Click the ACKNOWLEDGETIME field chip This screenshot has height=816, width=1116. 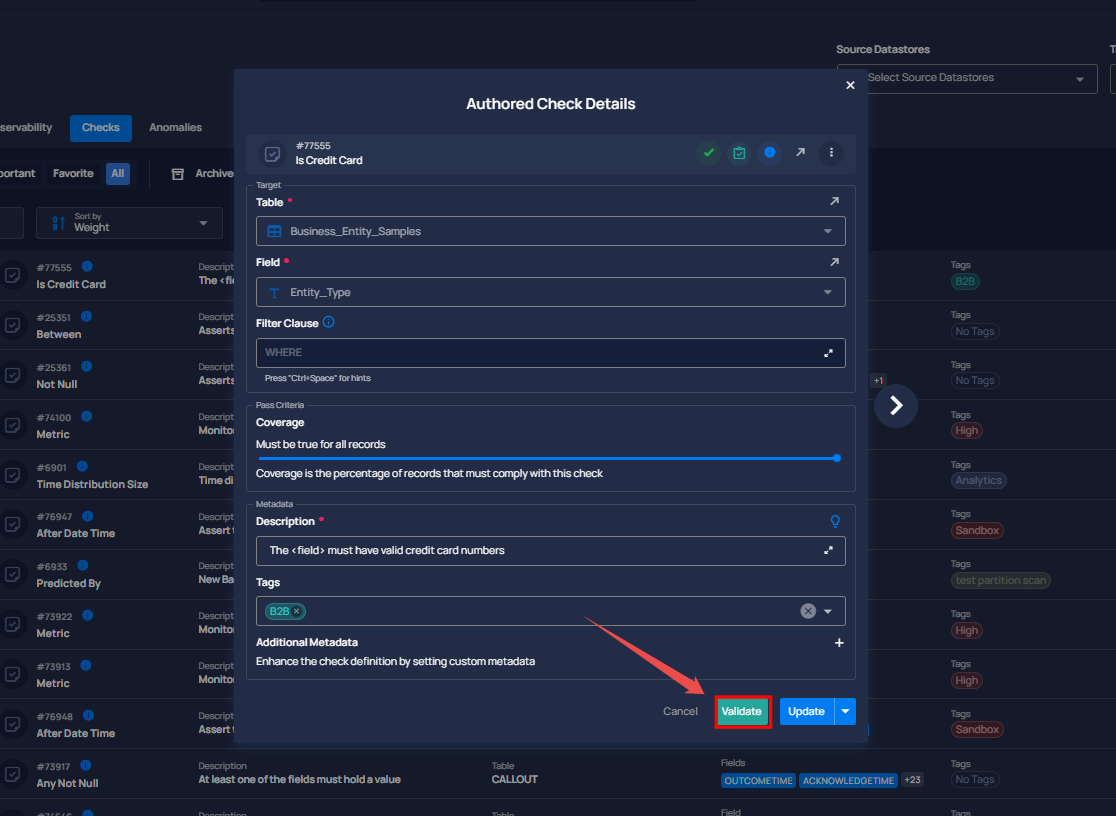click(848, 780)
